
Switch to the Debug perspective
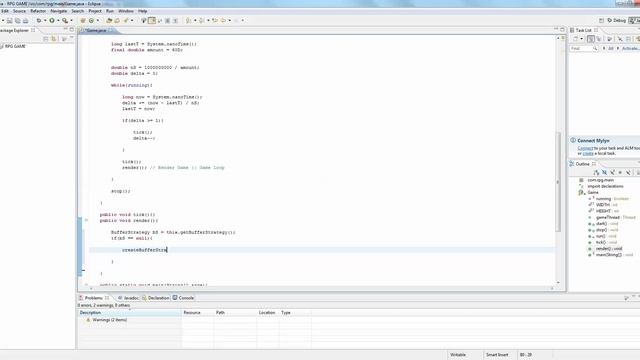[617, 20]
